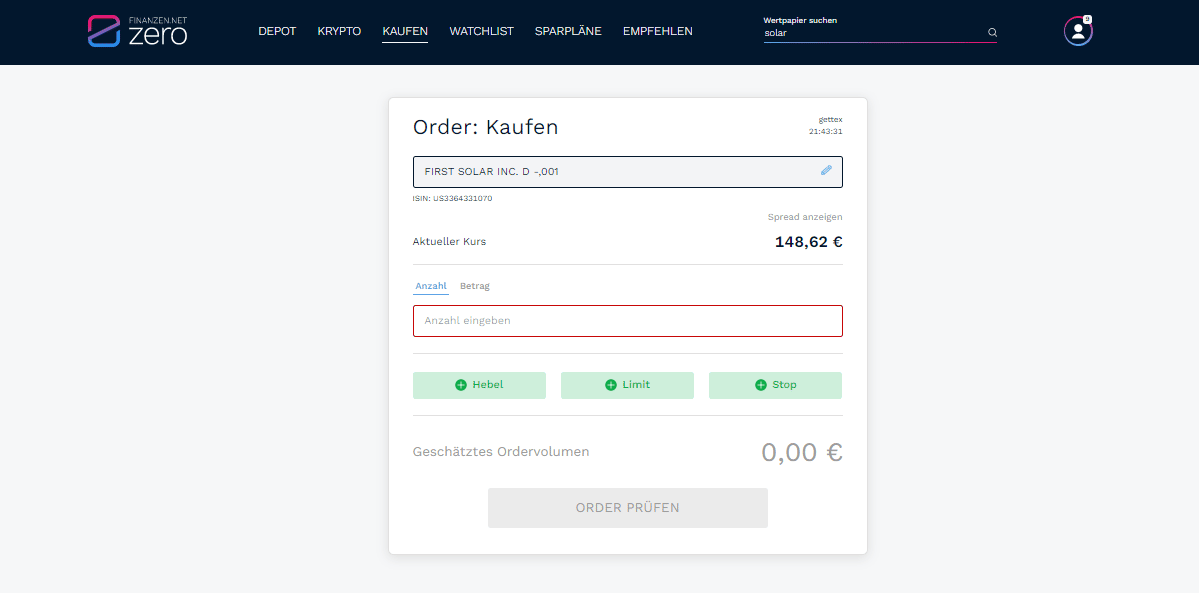Open the user profile avatar icon
This screenshot has height=593, width=1199.
[x=1077, y=32]
